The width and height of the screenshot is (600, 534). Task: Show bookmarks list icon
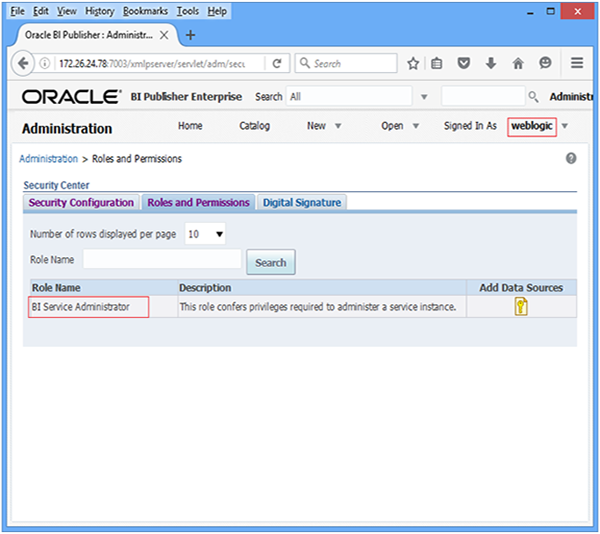coord(437,63)
